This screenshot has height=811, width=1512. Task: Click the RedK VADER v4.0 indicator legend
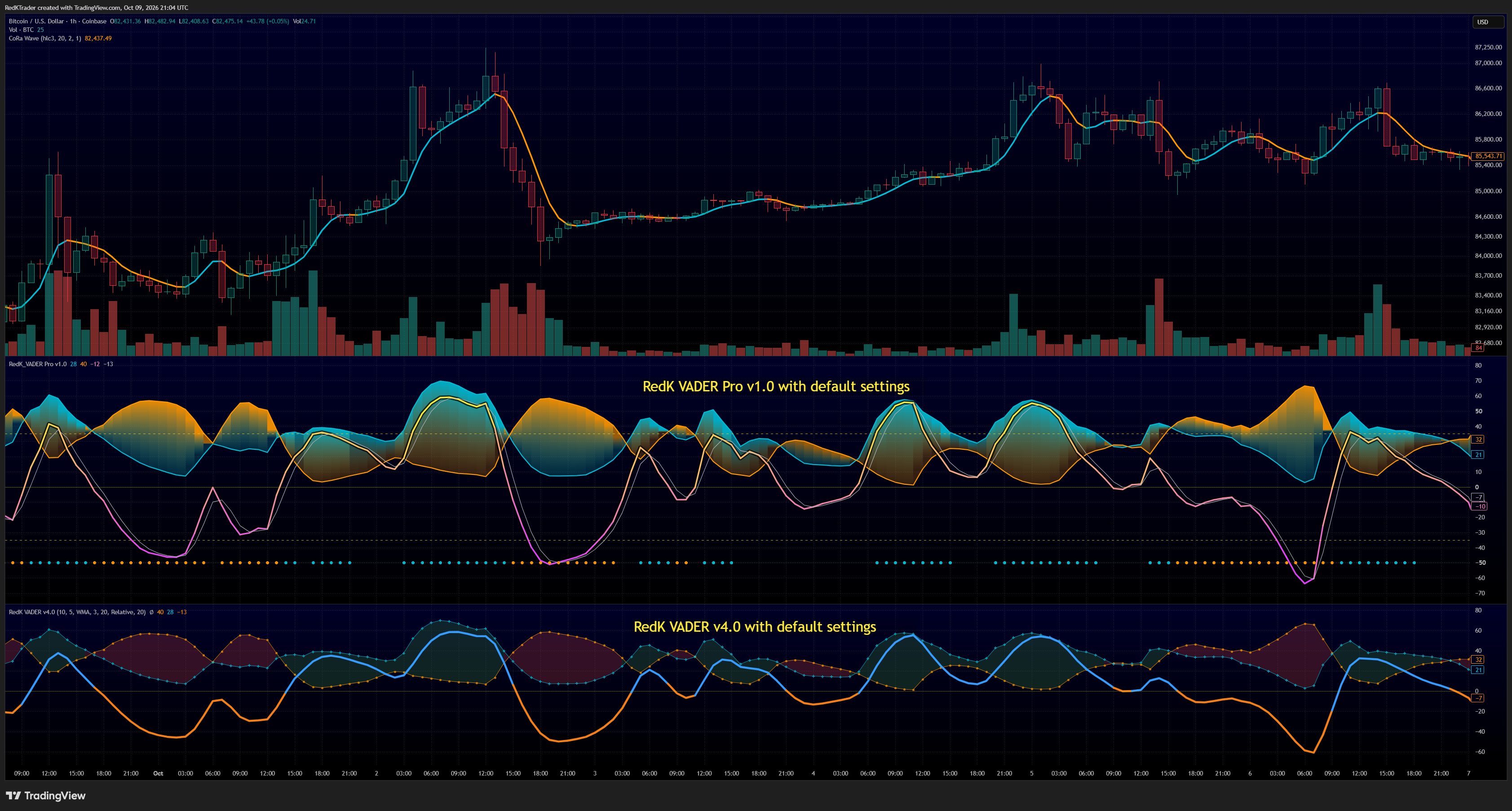coord(77,612)
